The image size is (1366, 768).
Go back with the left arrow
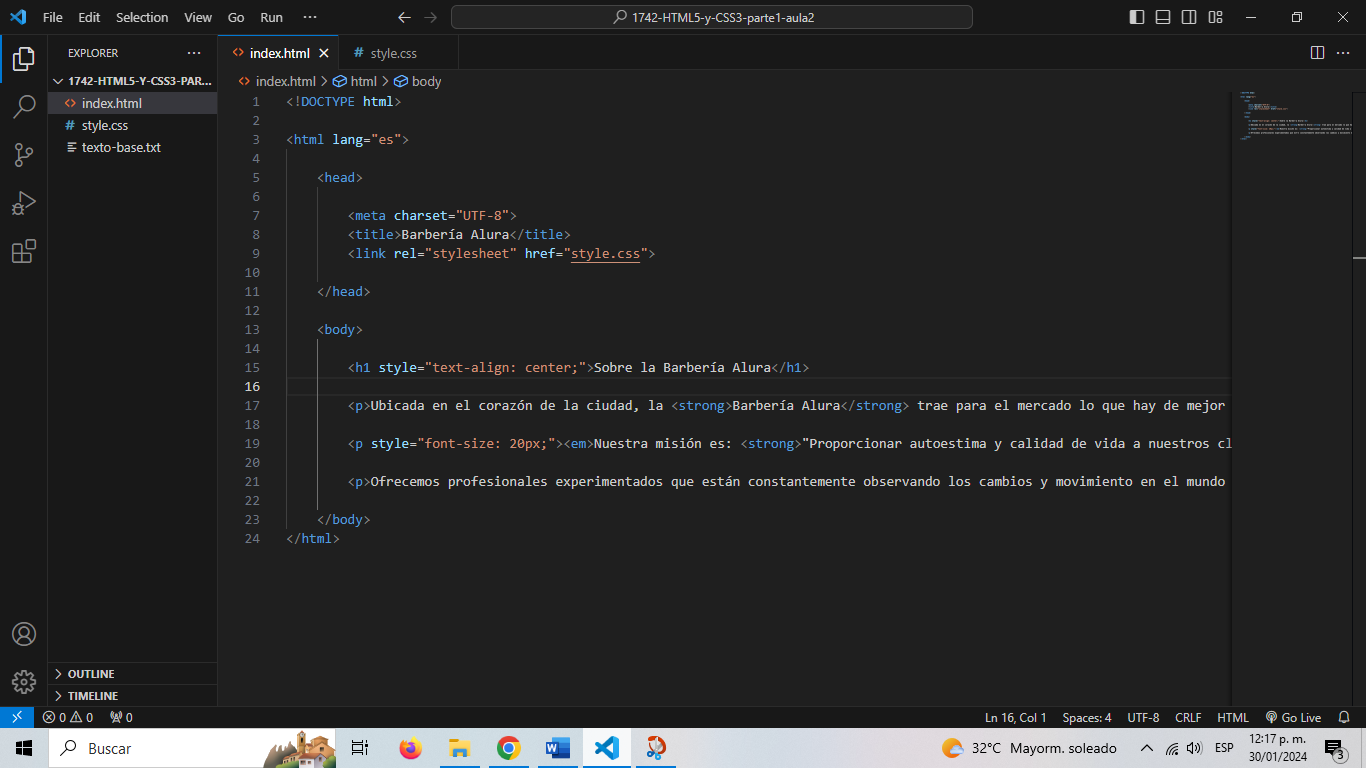click(404, 17)
